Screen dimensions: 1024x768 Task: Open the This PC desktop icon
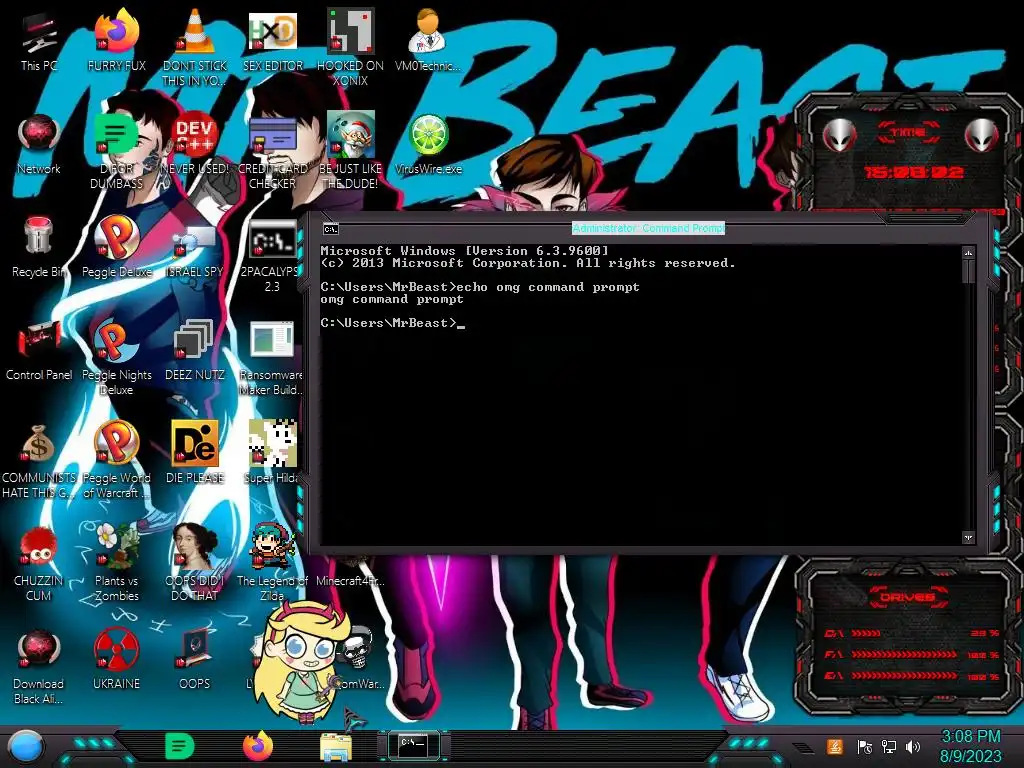39,42
